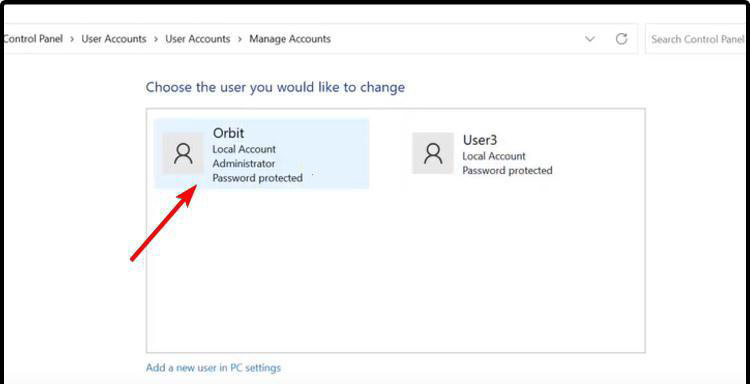Screen dimensions: 750x384
Task: Click in the Search Control Panel field
Action: point(697,39)
